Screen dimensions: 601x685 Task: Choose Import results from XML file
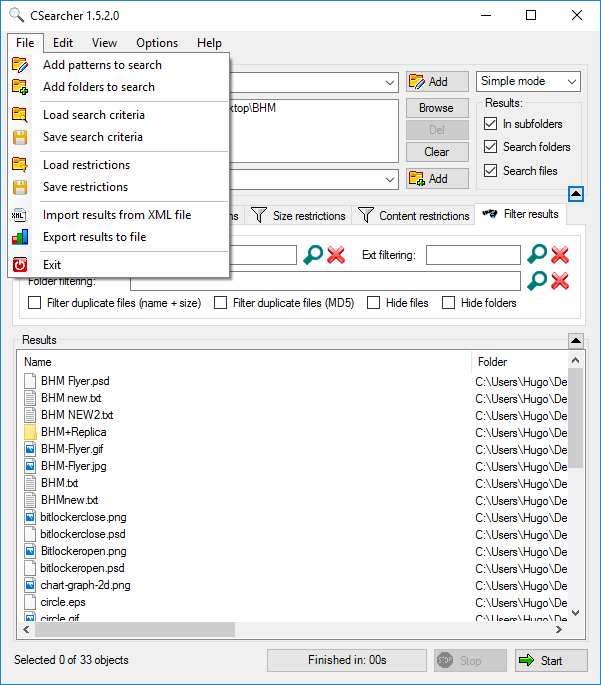[x=119, y=215]
